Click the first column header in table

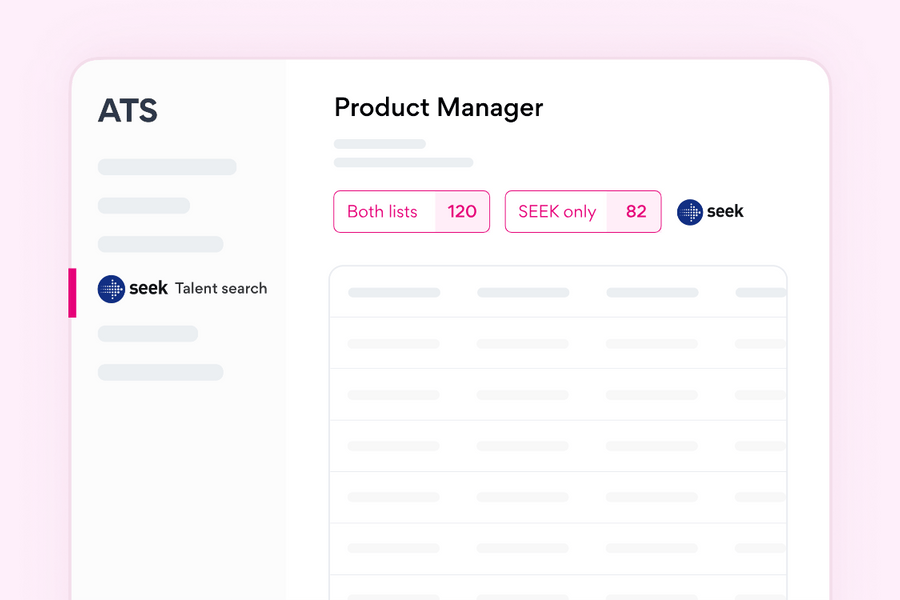(x=394, y=293)
